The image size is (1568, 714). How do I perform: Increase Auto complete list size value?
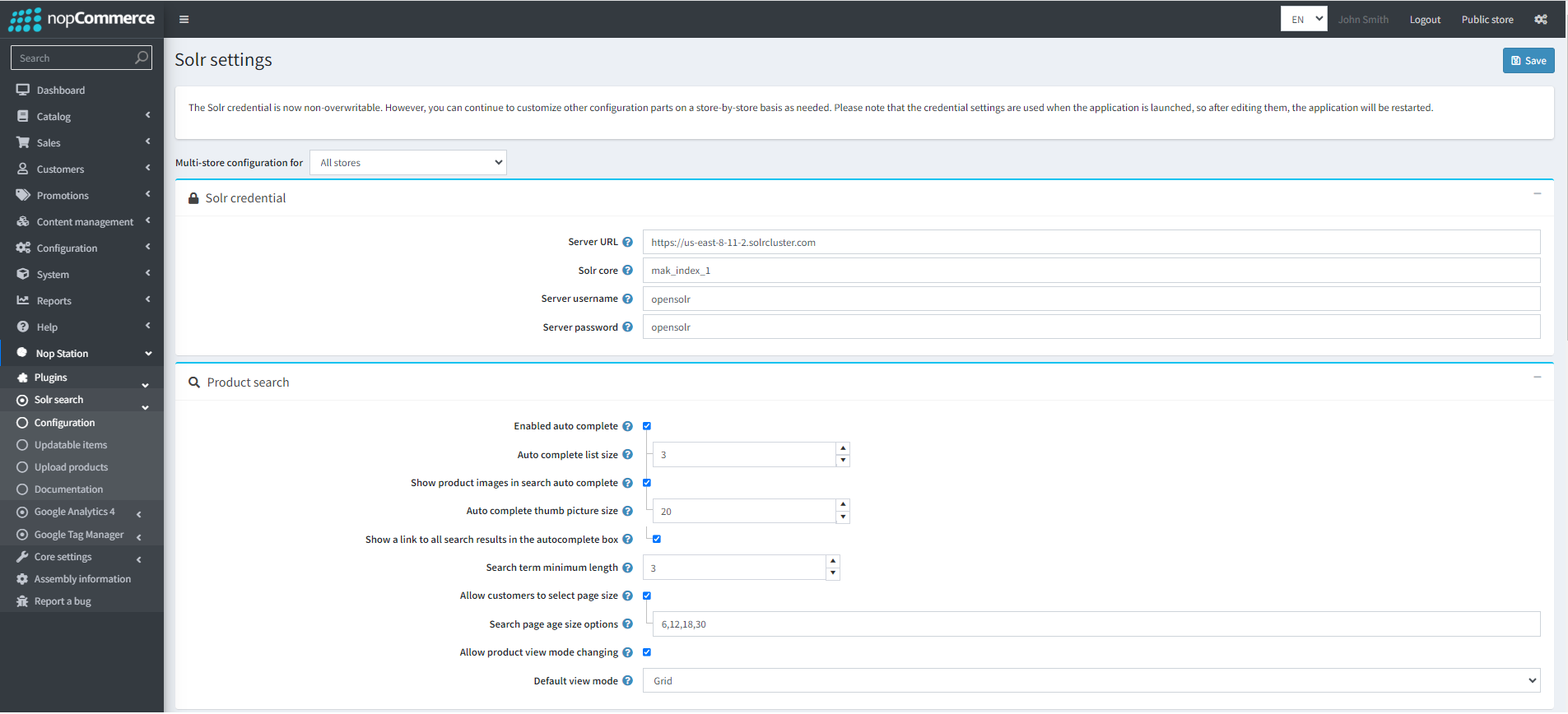click(843, 448)
